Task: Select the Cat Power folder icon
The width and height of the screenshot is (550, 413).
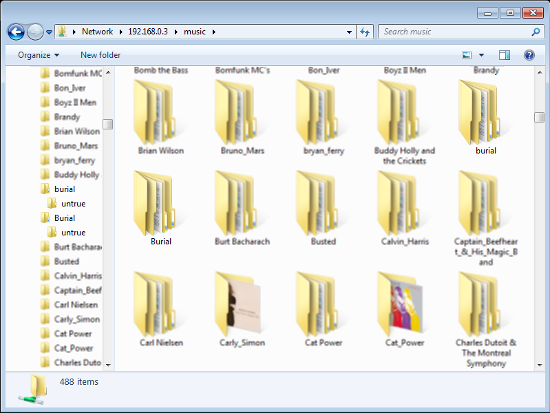Action: (x=317, y=304)
